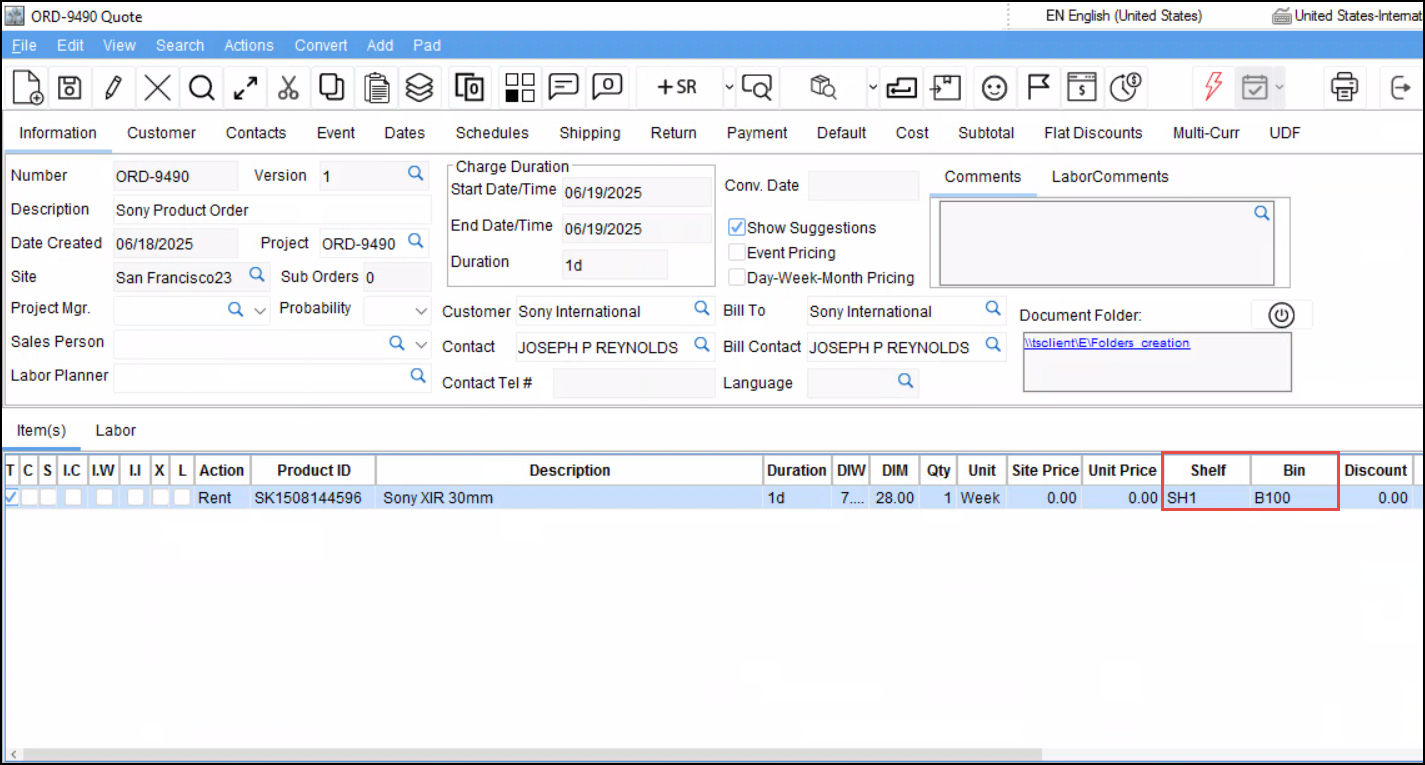Screen dimensions: 1425x765
Task: Click the save disk icon
Action: point(69,88)
